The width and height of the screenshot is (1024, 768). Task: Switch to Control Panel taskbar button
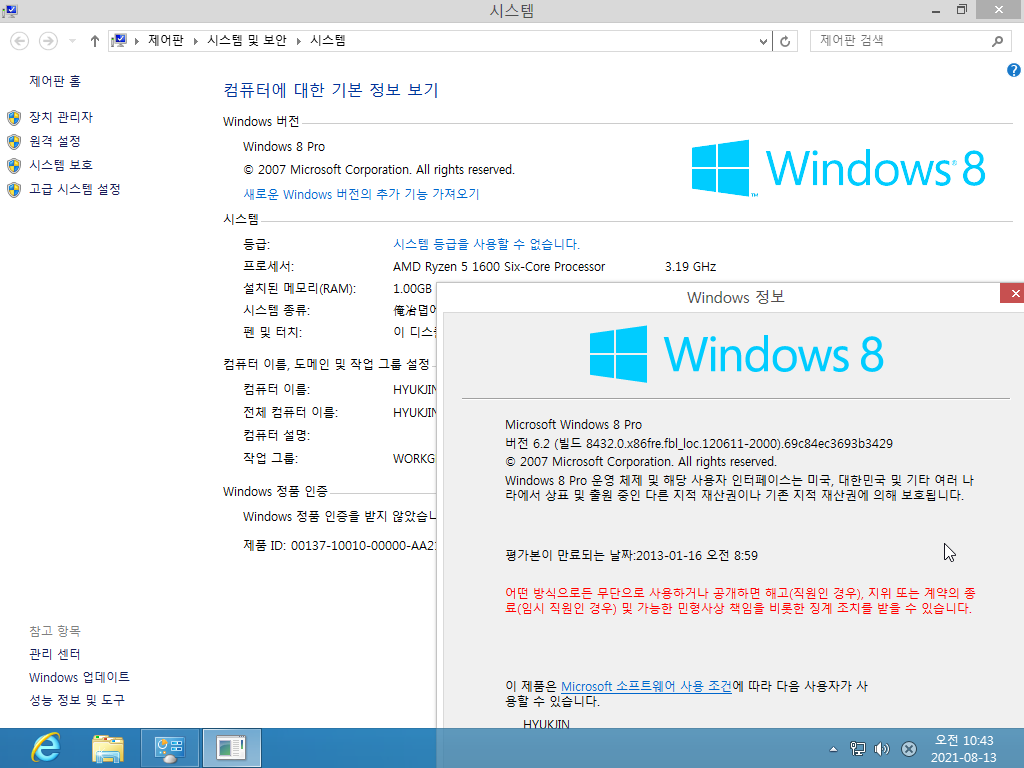(x=170, y=748)
